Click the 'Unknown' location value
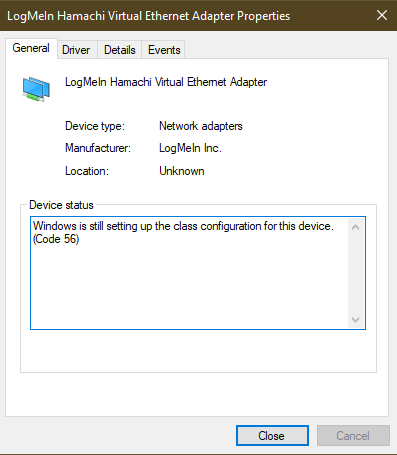This screenshot has height=455, width=397. tap(182, 171)
